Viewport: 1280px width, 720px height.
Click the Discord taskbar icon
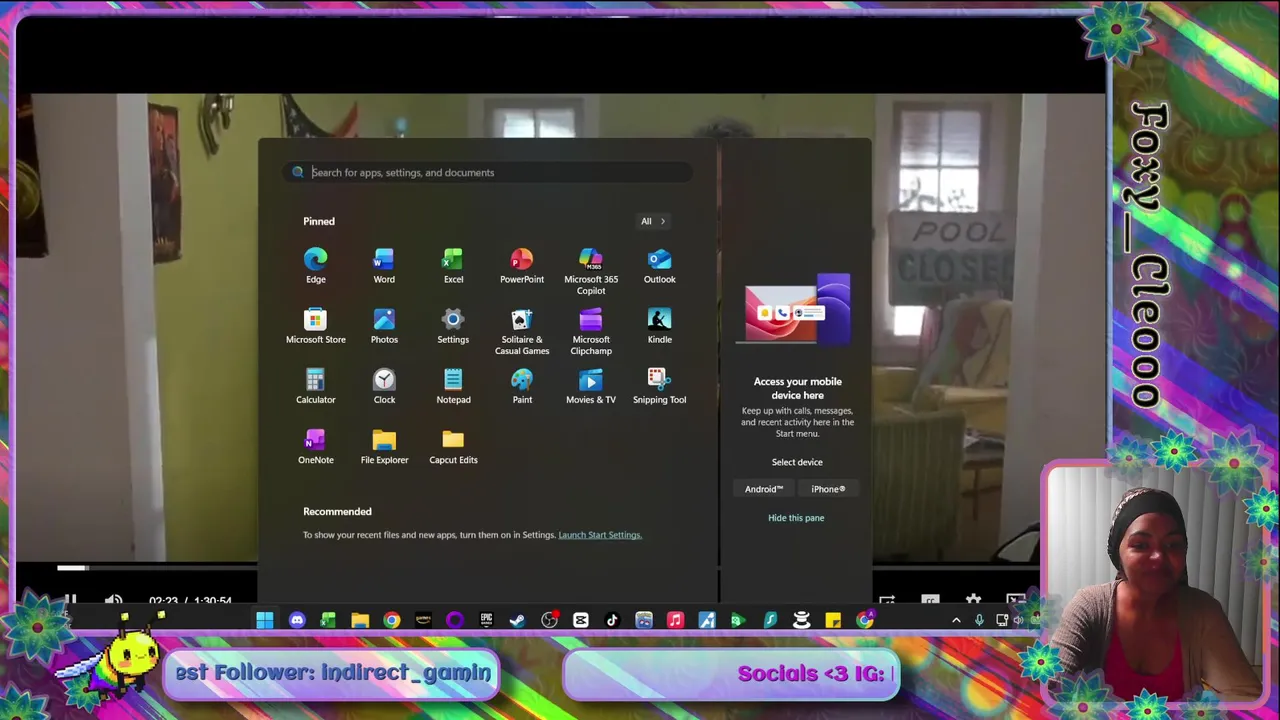(x=297, y=620)
